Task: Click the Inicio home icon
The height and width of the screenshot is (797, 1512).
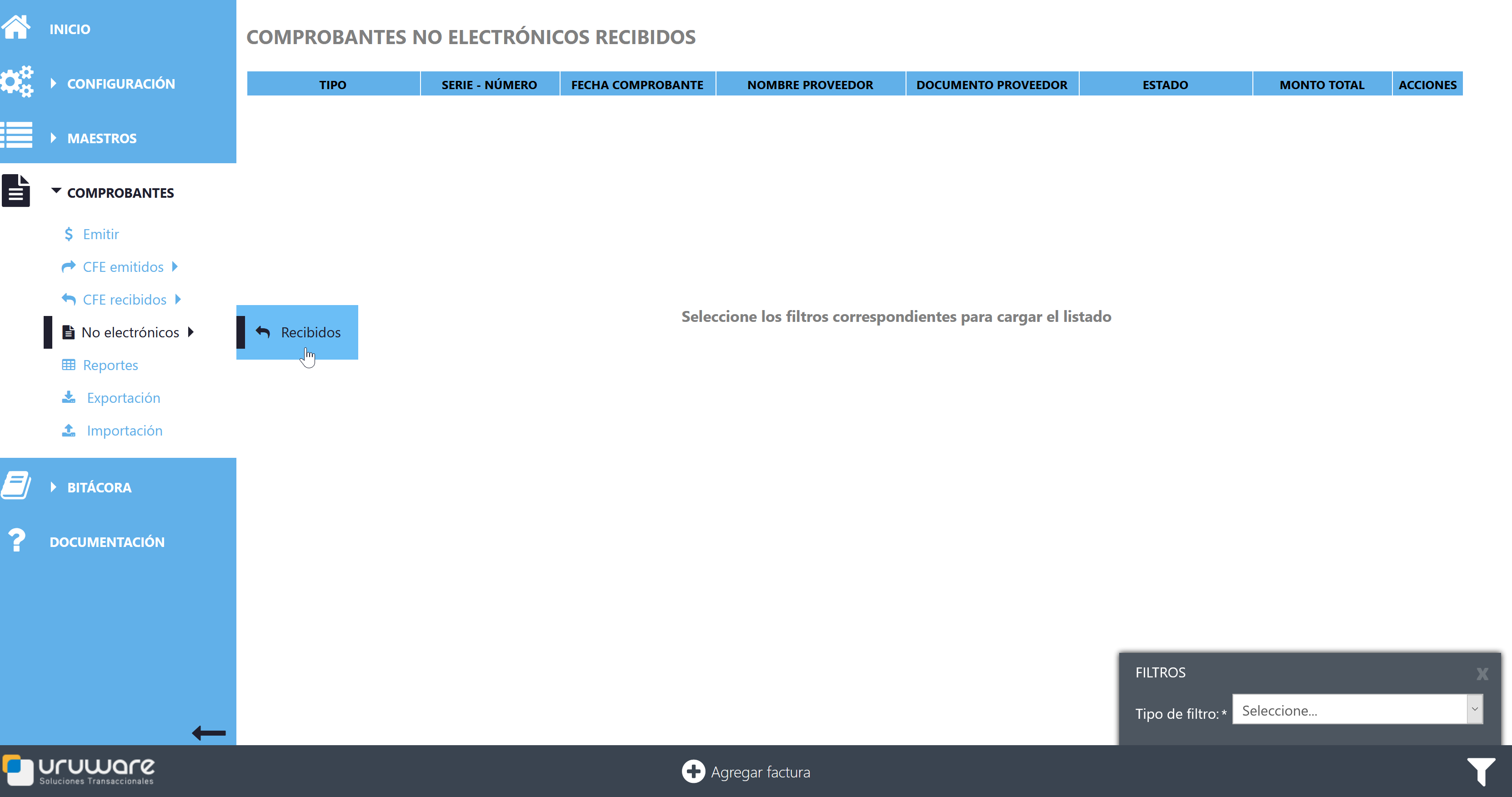Action: pyautogui.click(x=16, y=28)
